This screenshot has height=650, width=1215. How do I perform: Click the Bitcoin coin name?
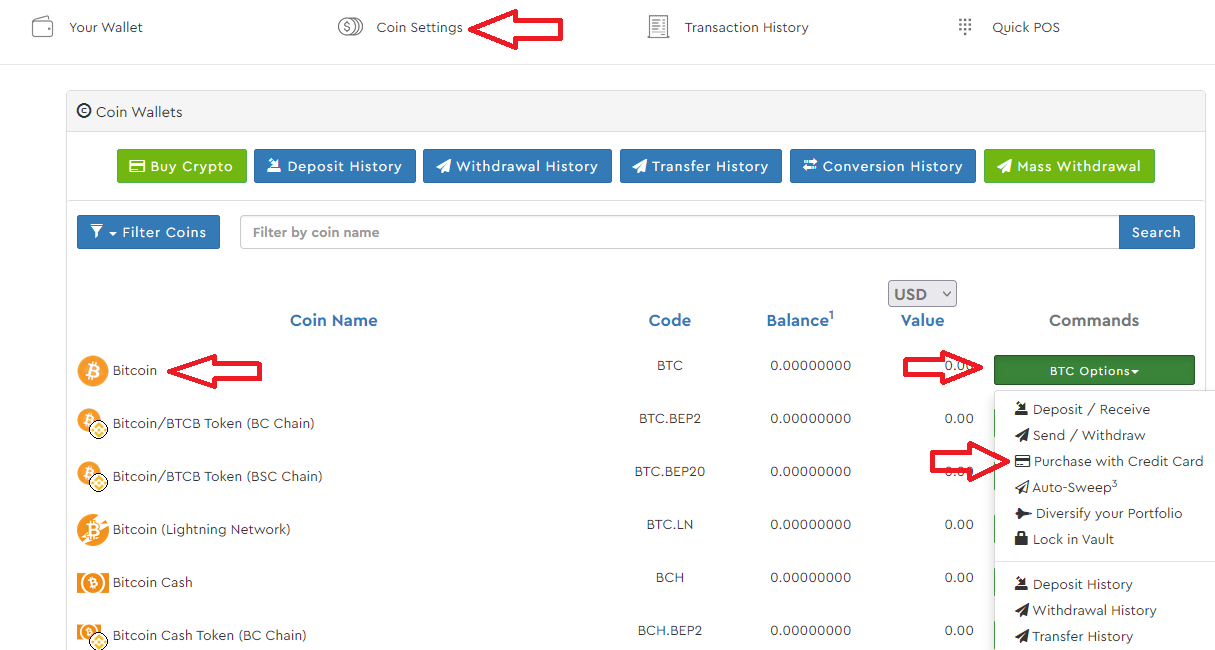click(x=135, y=371)
